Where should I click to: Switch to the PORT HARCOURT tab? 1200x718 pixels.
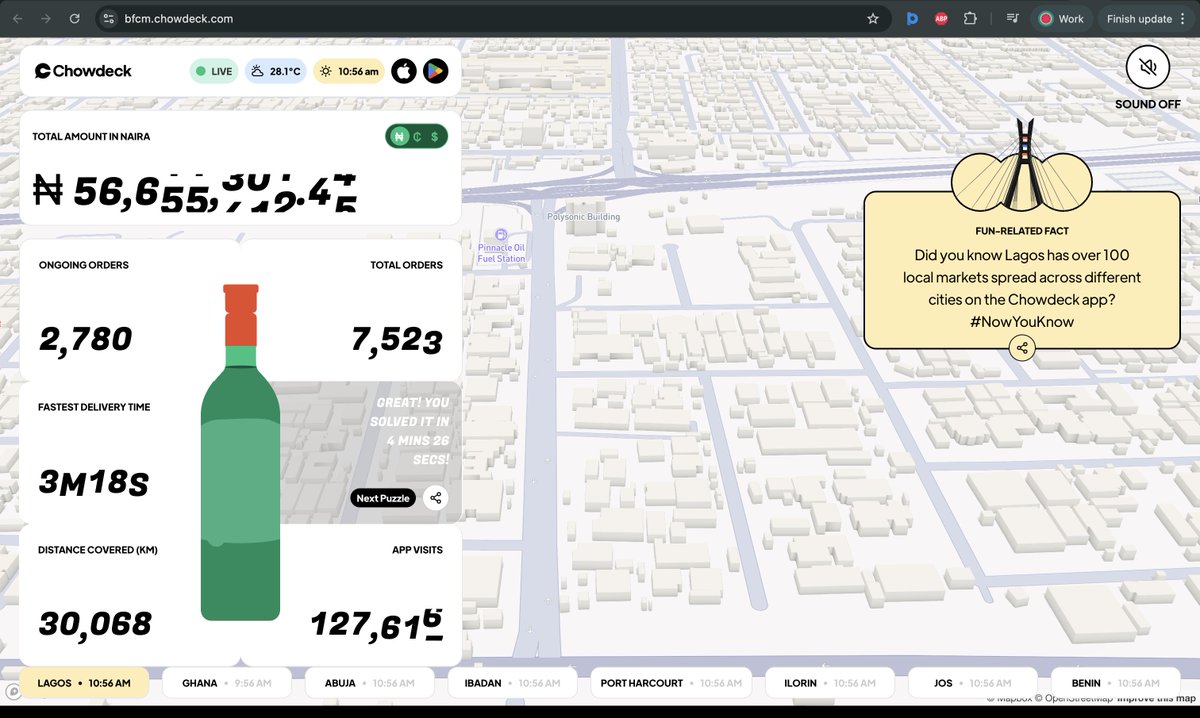[671, 683]
